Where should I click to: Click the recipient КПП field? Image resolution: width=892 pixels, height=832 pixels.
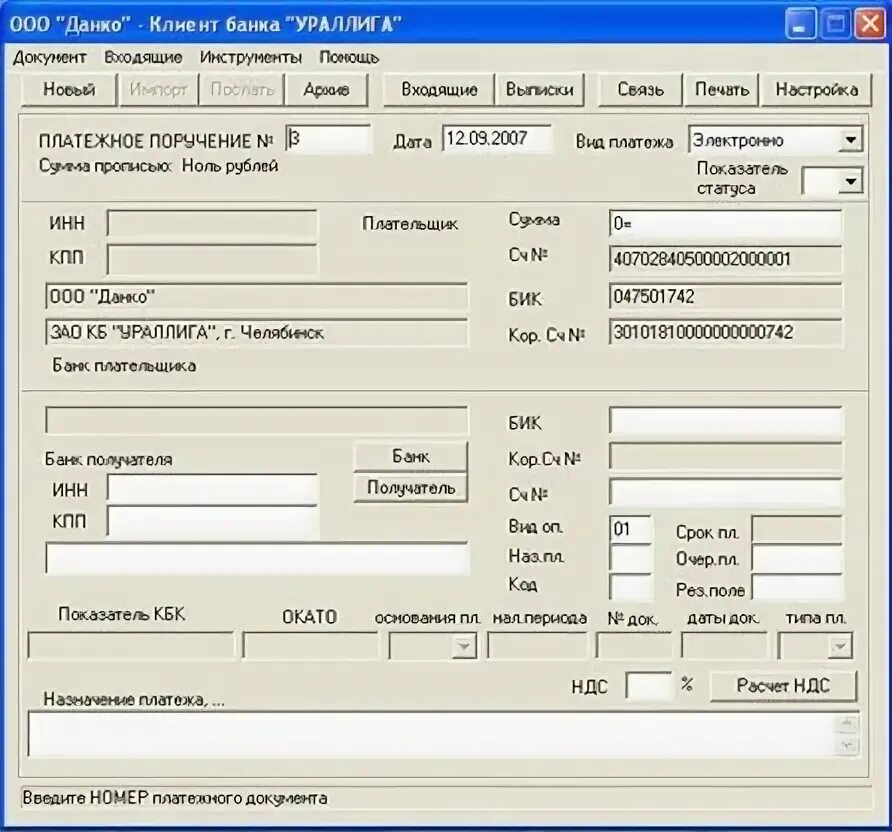[212, 521]
